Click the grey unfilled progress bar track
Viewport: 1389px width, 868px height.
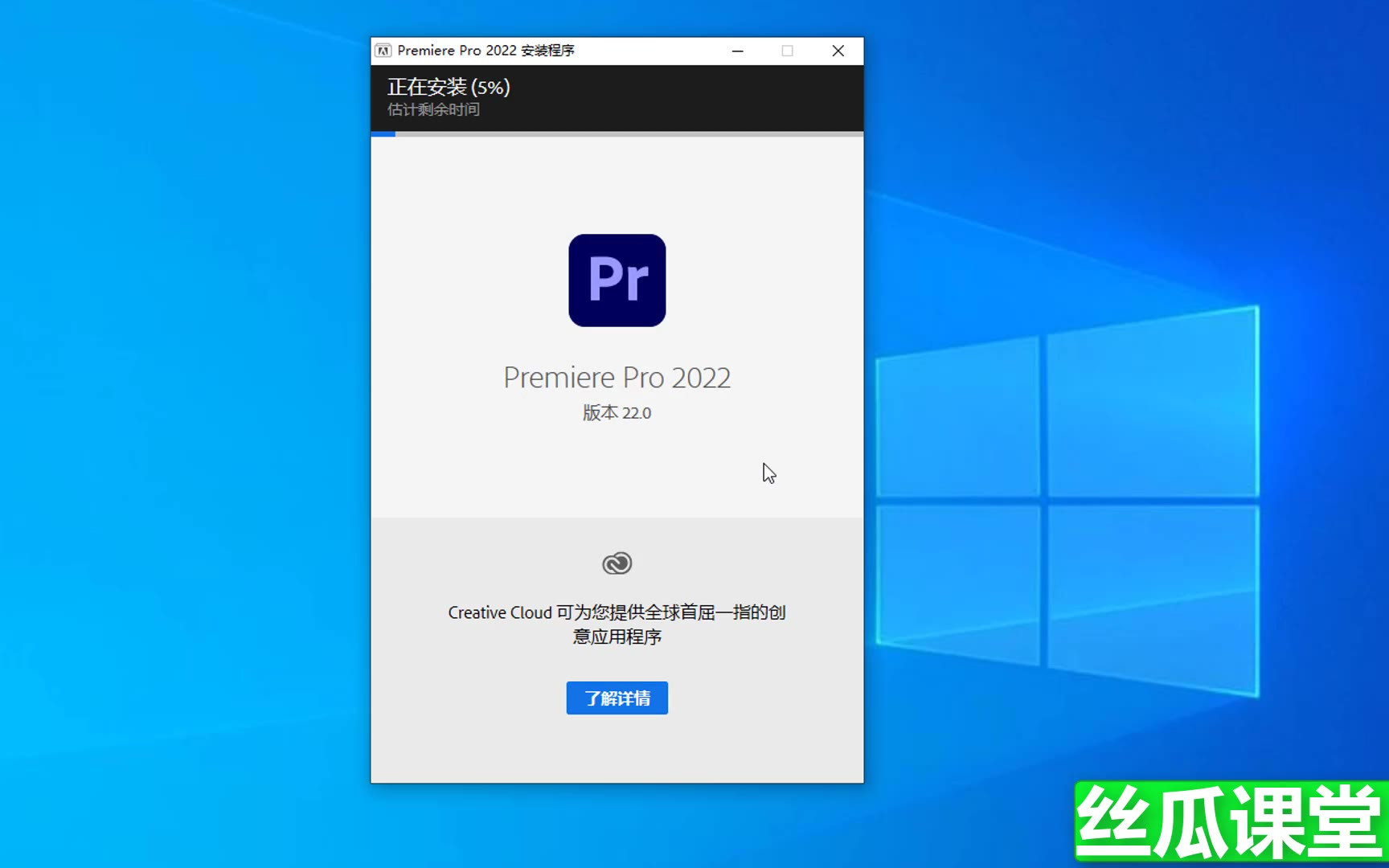pyautogui.click(x=627, y=134)
